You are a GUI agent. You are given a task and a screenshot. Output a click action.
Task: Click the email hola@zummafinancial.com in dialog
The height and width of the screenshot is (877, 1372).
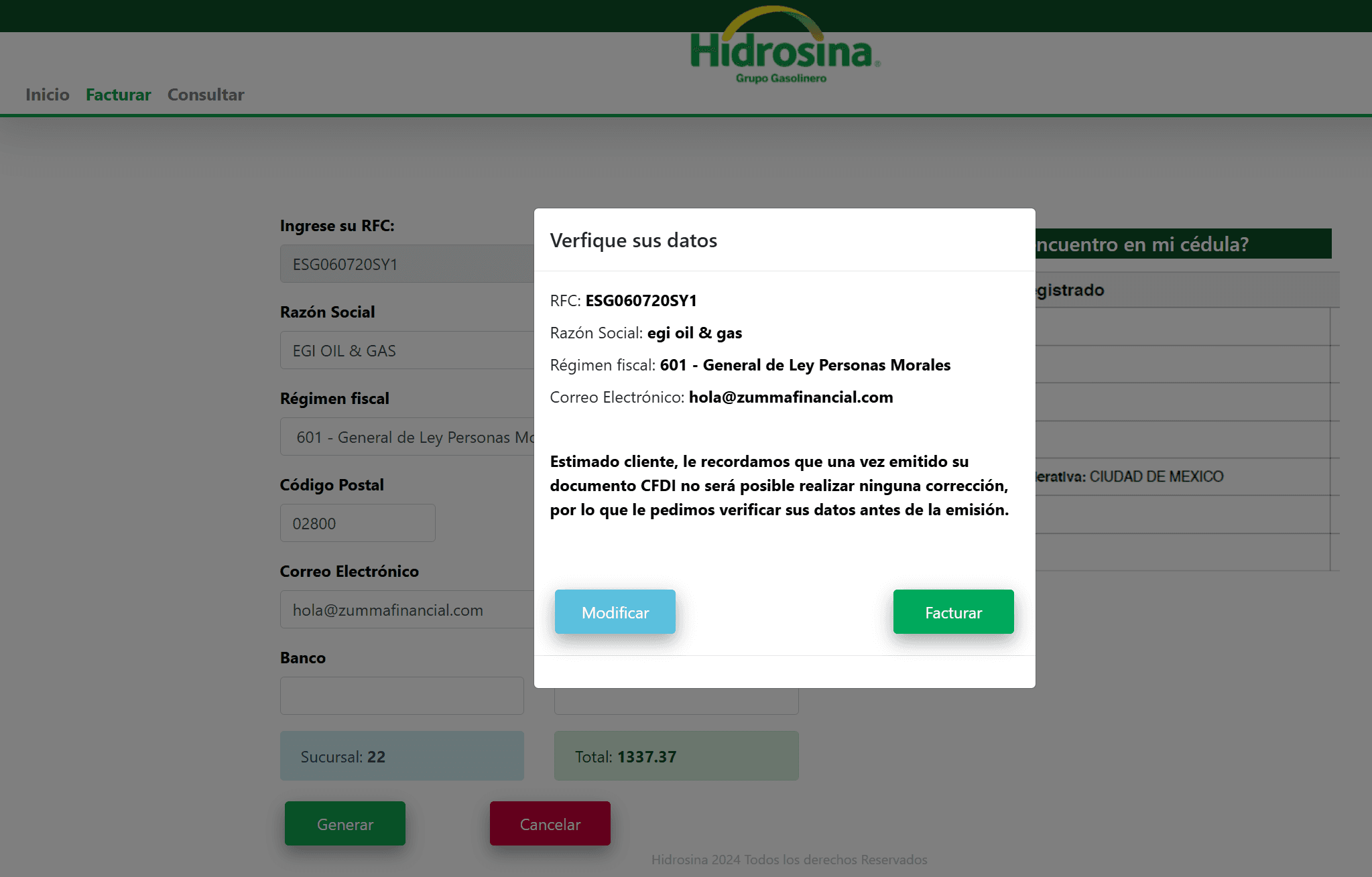click(x=791, y=397)
